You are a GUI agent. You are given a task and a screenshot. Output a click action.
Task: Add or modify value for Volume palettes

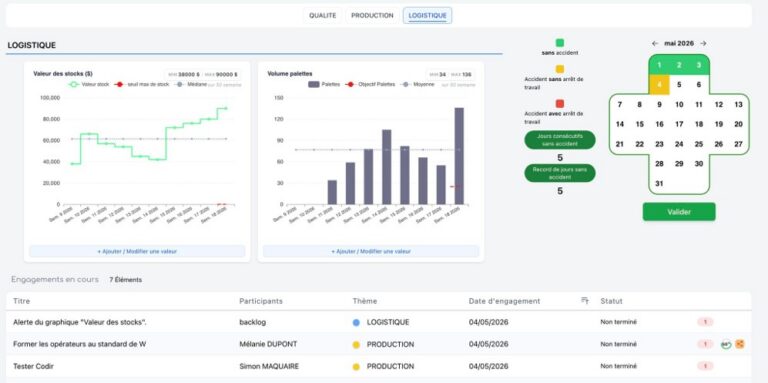(371, 251)
